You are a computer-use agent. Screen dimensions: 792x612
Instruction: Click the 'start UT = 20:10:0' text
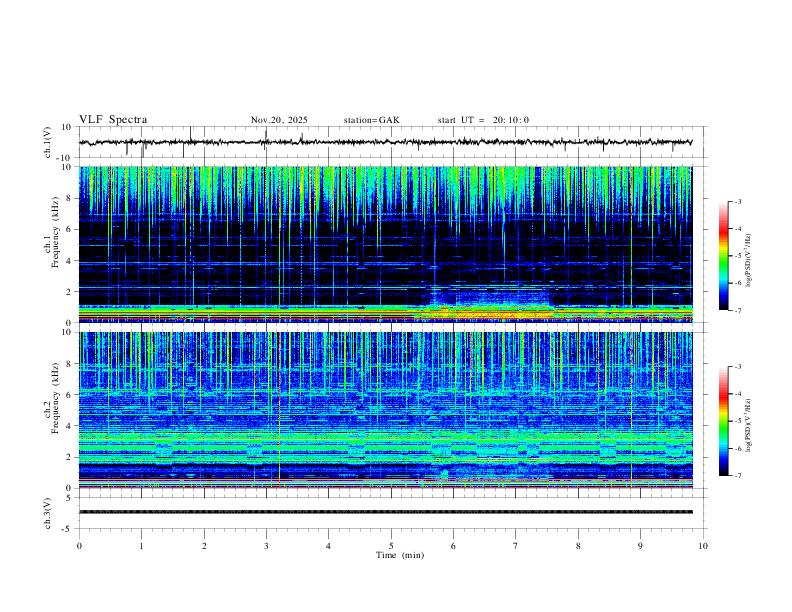(x=483, y=120)
